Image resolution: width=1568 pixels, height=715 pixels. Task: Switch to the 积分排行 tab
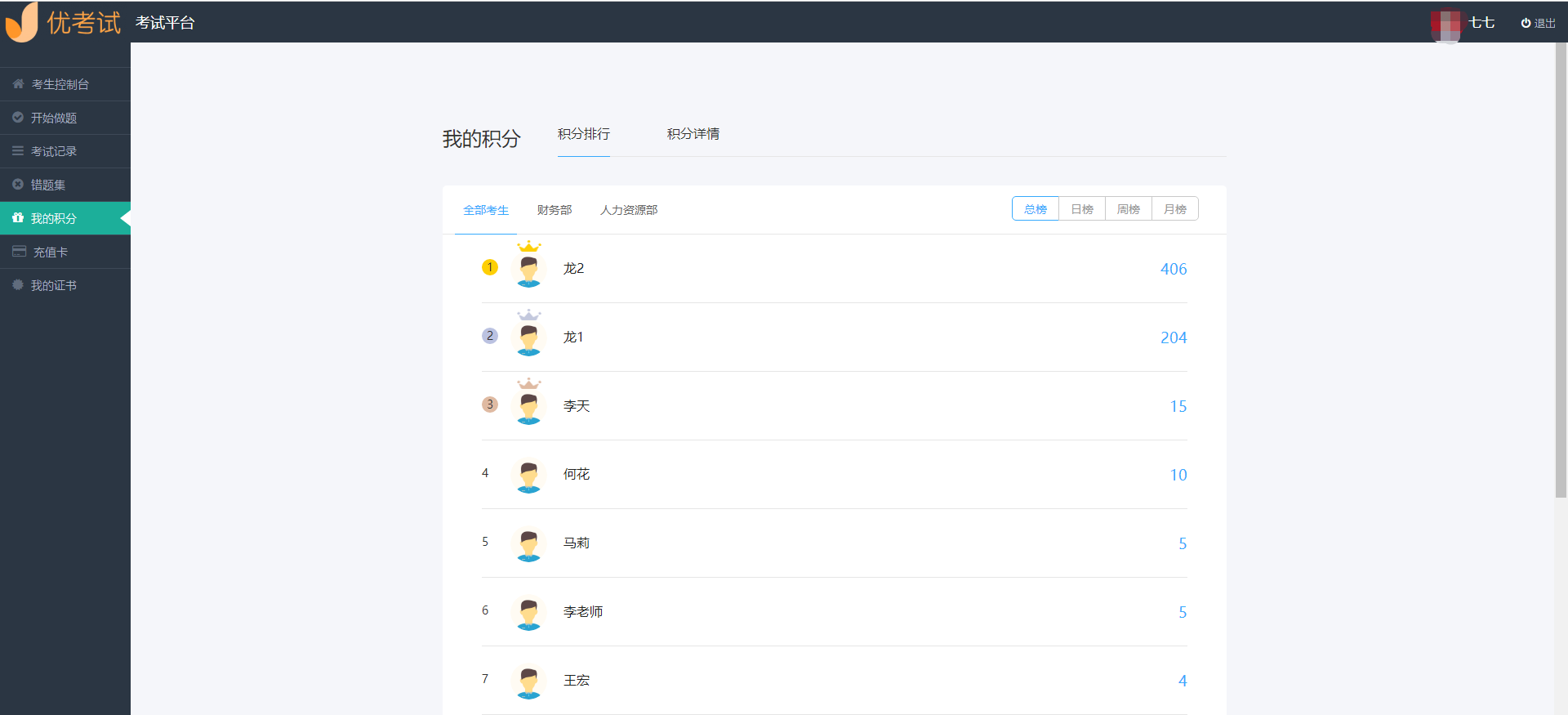coord(584,134)
